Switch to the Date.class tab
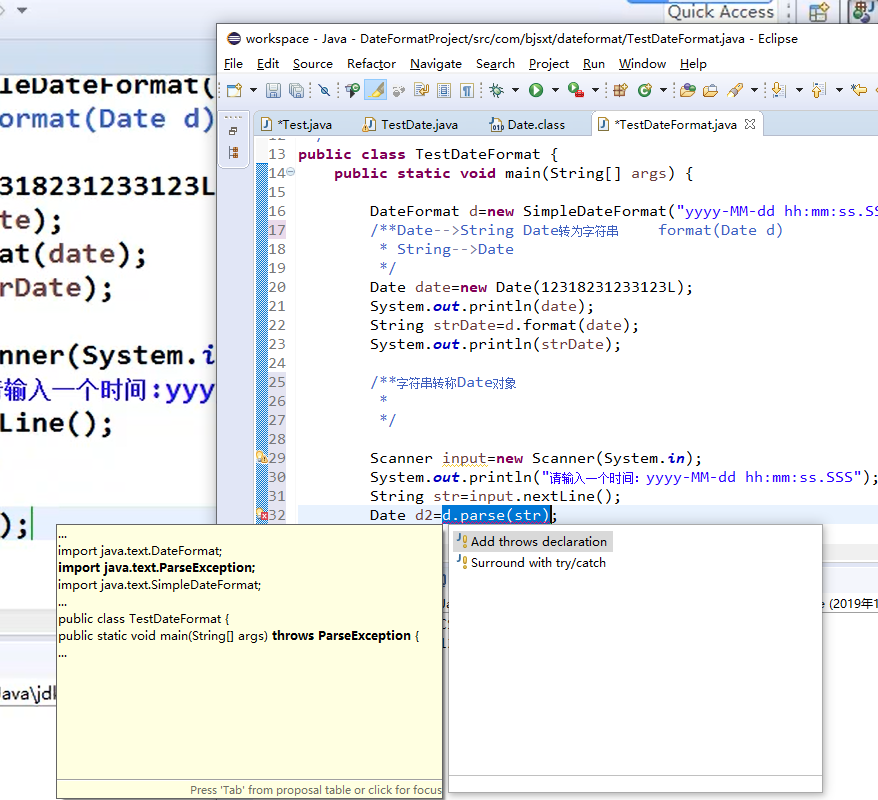 (x=529, y=124)
